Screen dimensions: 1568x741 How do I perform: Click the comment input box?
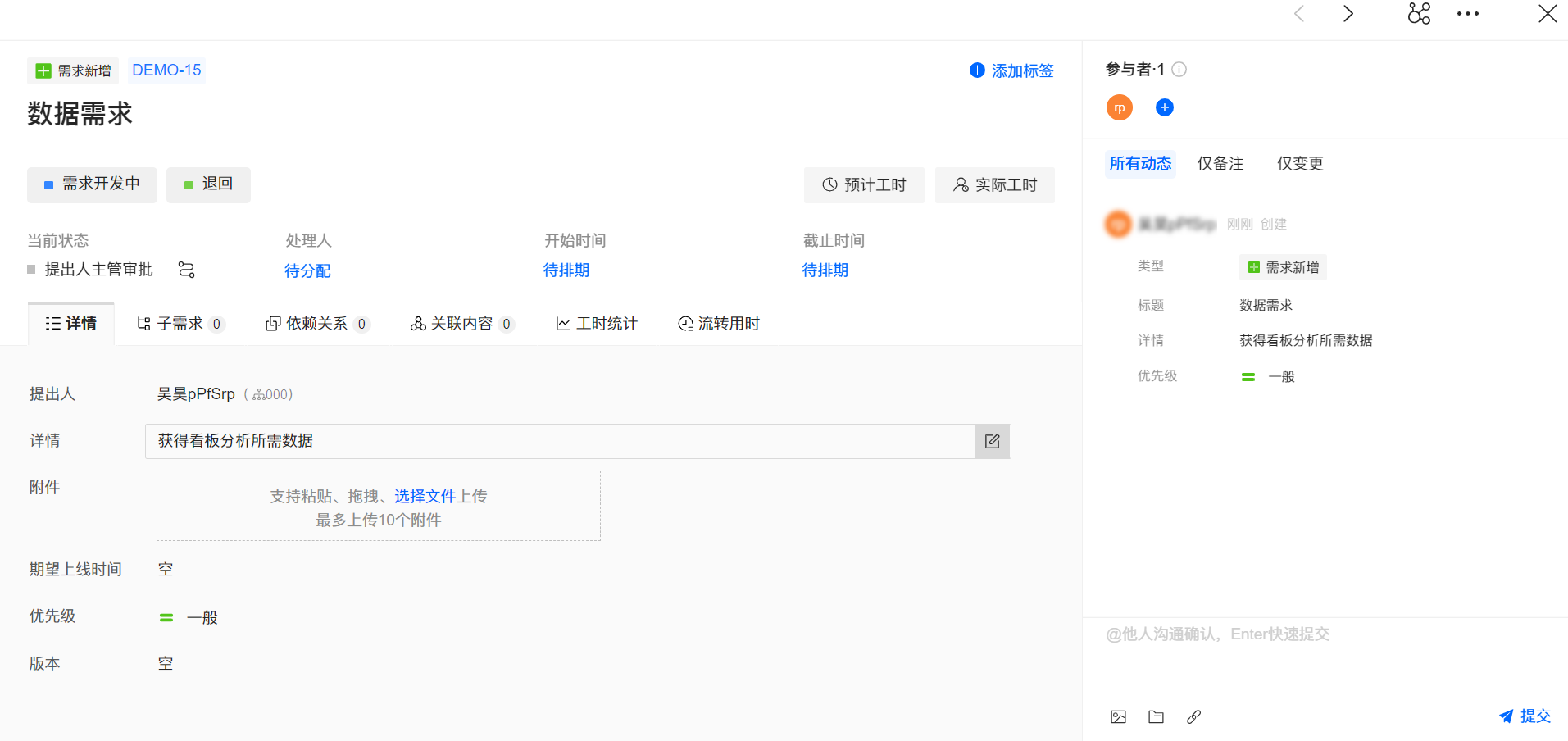[x=1325, y=657]
